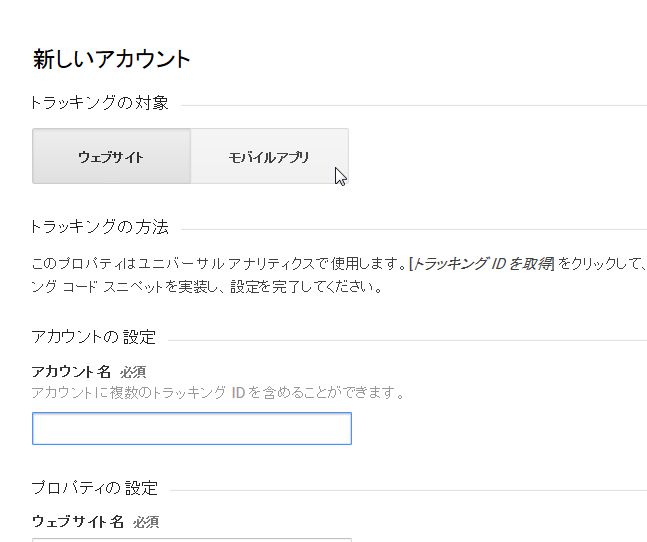The height and width of the screenshot is (542, 647).
Task: Click the 必須 marker beside アカウント名
Action: (x=133, y=372)
